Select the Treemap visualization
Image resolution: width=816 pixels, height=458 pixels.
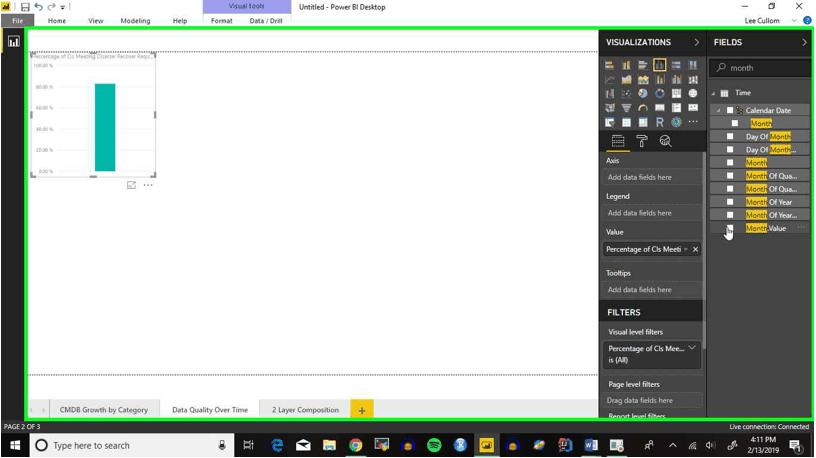pyautogui.click(x=676, y=94)
